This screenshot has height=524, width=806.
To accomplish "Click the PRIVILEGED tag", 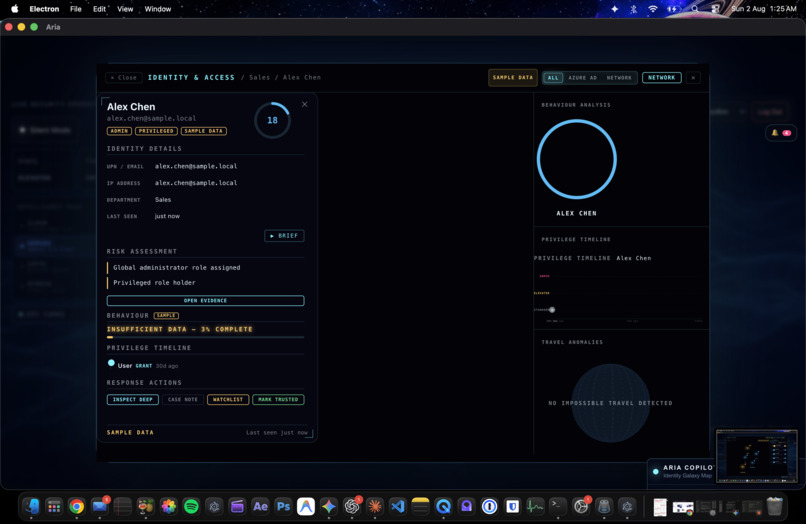I will (156, 131).
